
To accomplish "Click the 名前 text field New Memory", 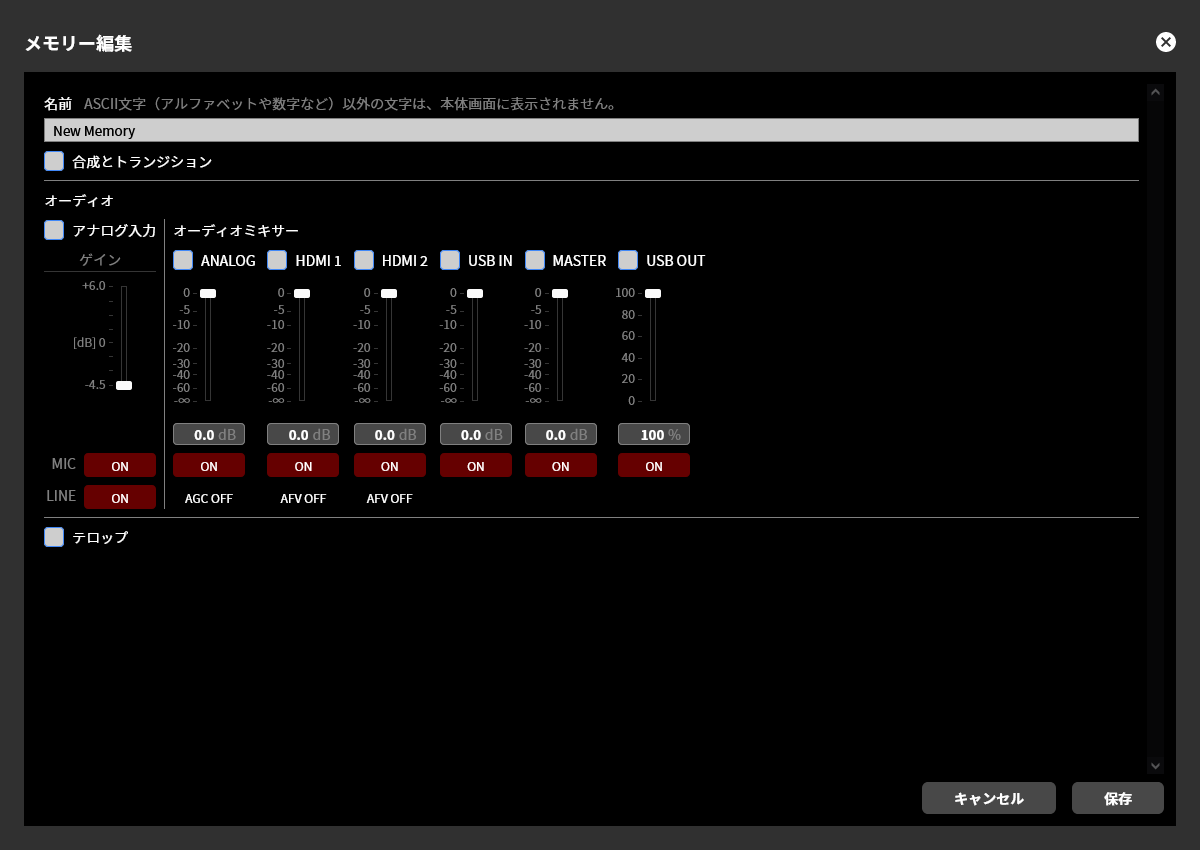I will (591, 130).
